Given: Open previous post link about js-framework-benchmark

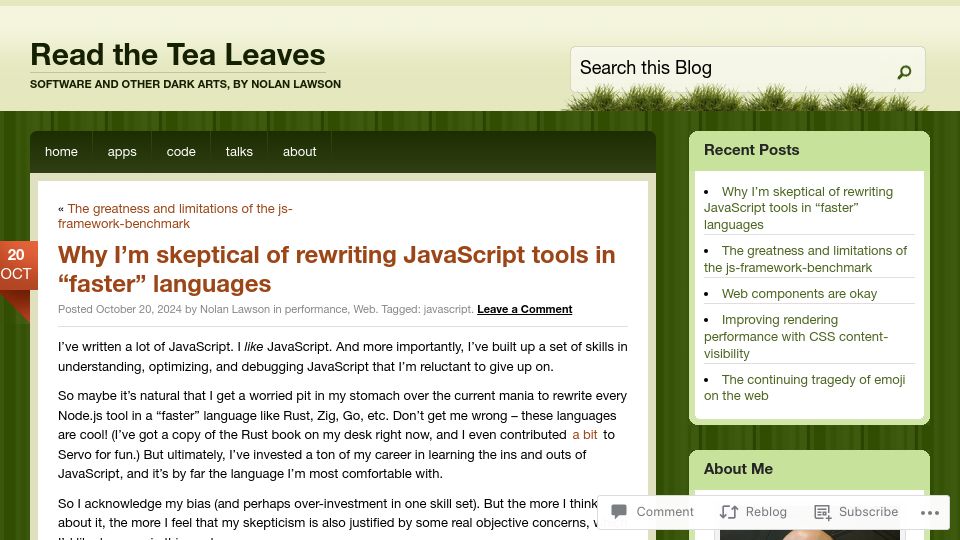Looking at the screenshot, I should pos(175,216).
